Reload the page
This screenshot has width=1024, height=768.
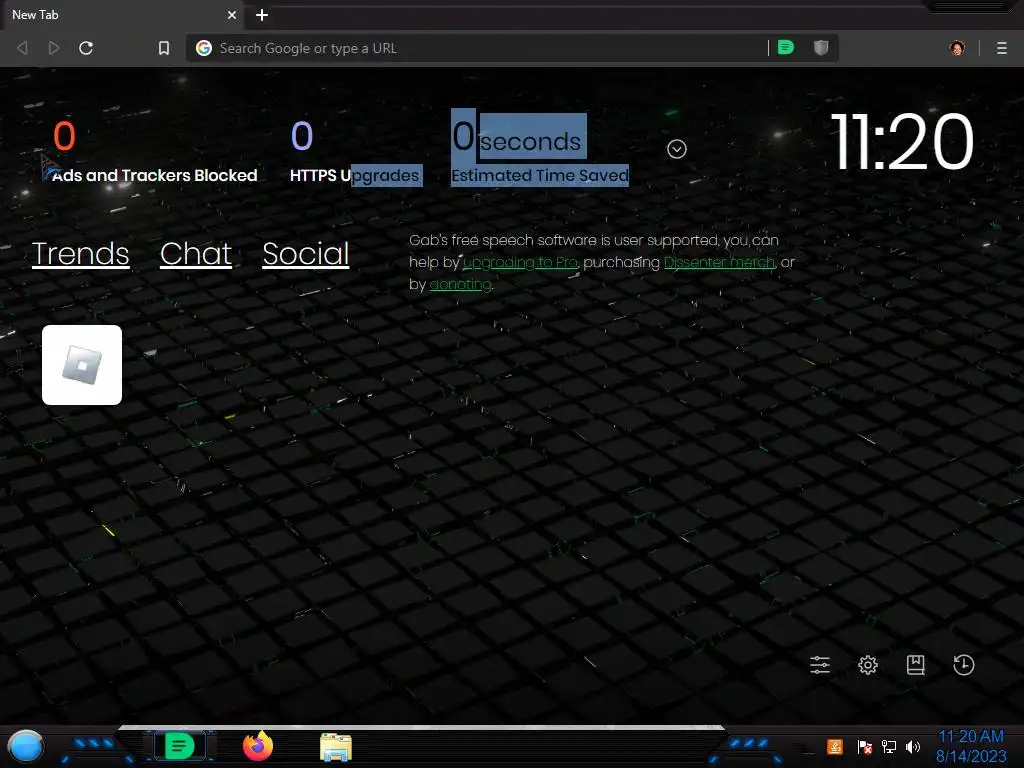pyautogui.click(x=86, y=48)
